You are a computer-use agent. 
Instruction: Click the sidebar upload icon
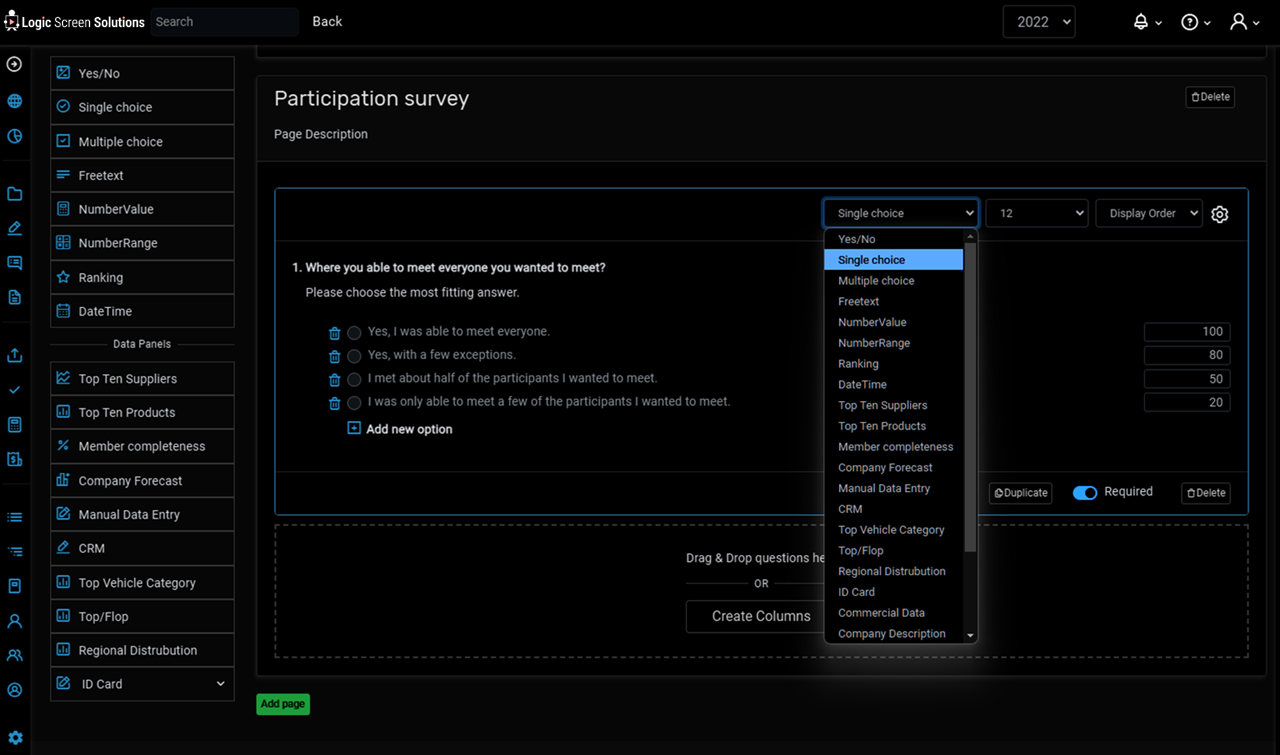click(14, 355)
